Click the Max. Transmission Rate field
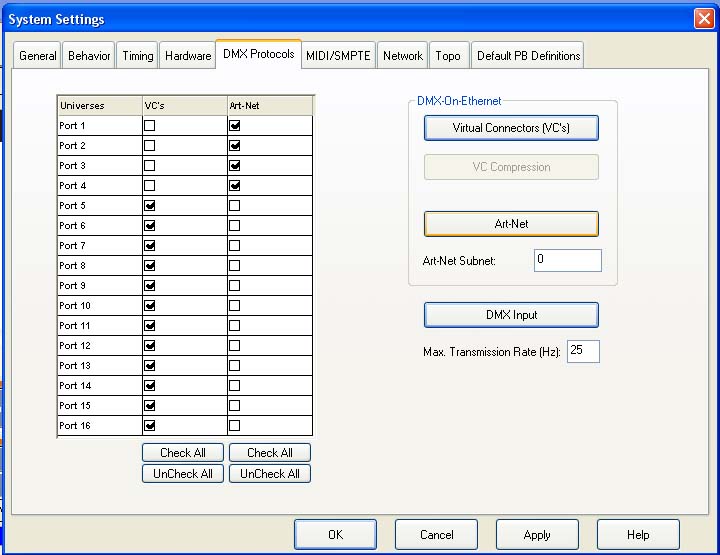720x555 pixels. (x=583, y=352)
